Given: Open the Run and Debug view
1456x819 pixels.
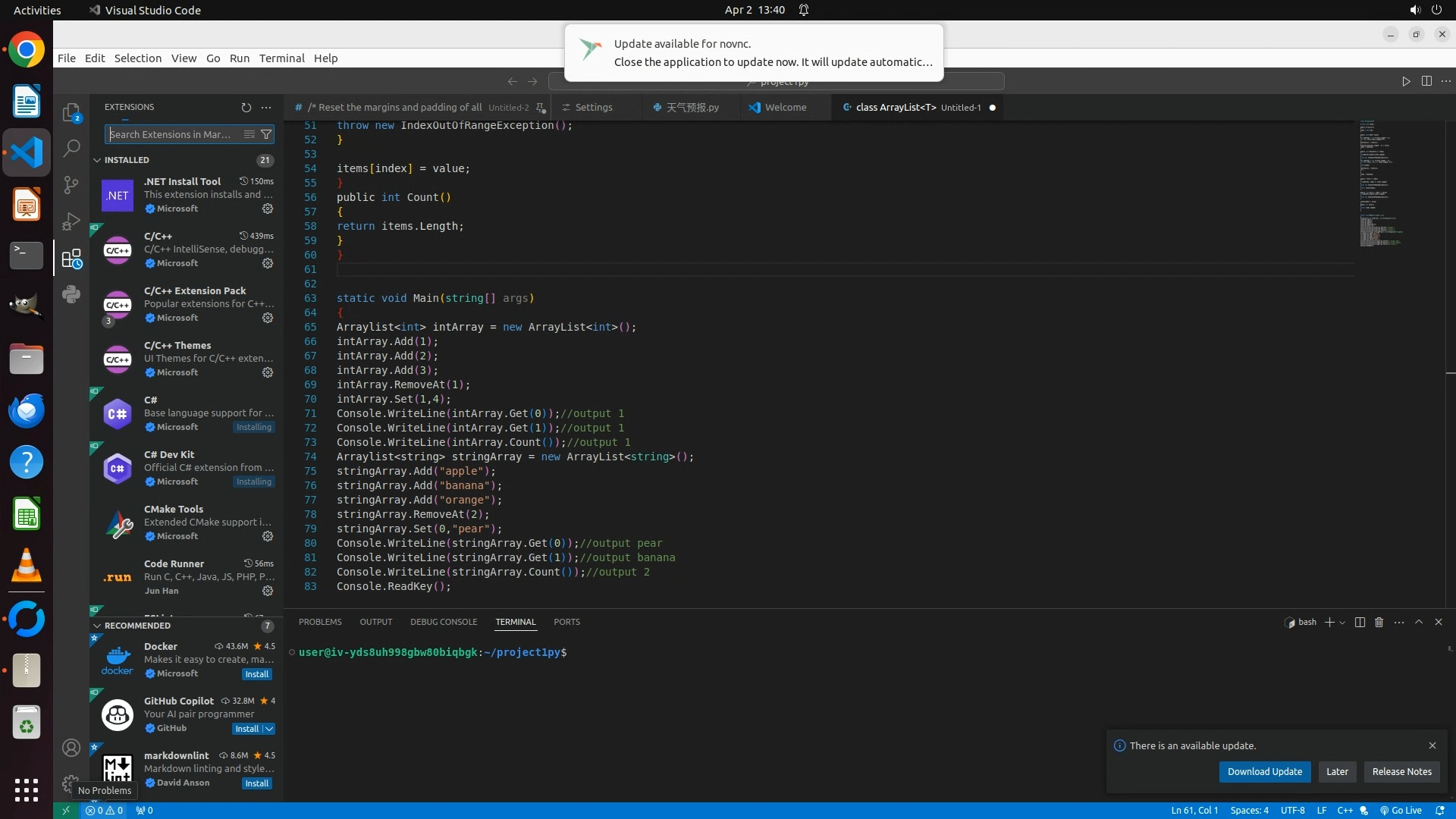Looking at the screenshot, I should 71,221.
